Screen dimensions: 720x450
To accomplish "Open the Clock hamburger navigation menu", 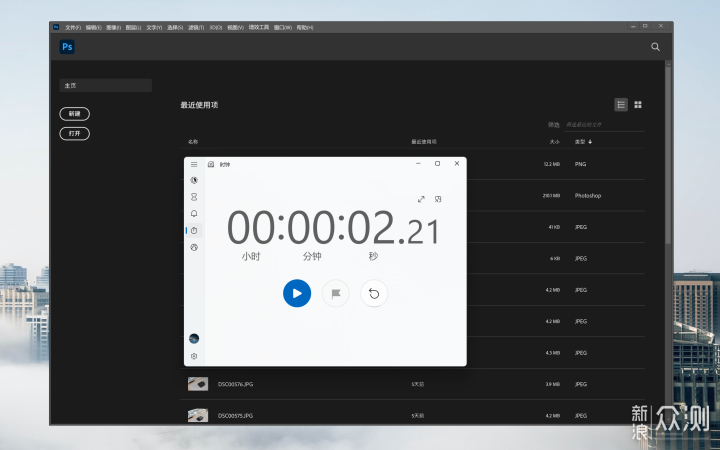I will click(x=194, y=164).
